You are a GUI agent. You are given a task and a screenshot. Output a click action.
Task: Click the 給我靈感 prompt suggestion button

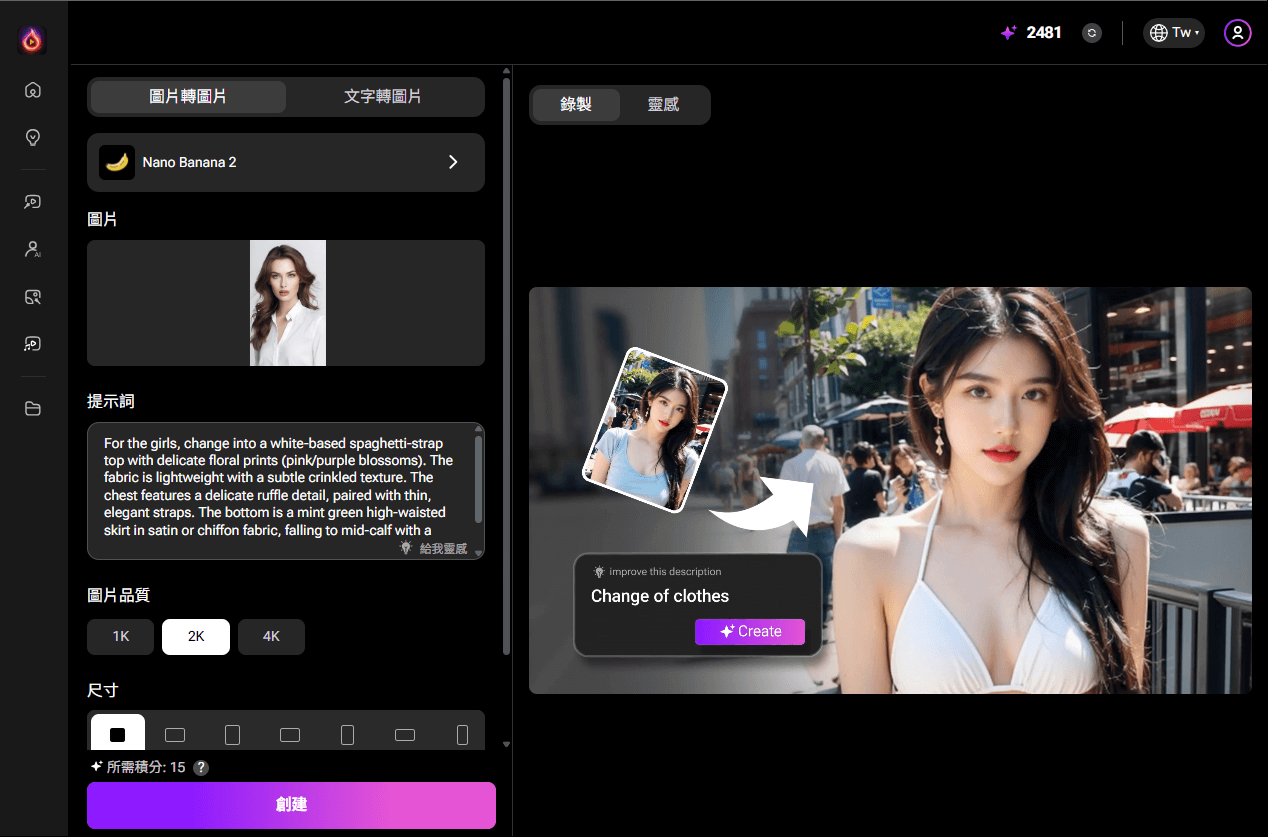coord(434,548)
